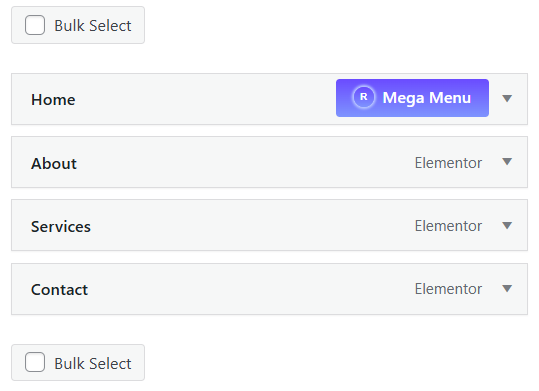Tick the bottom Bulk Select checkbox
The height and width of the screenshot is (391, 539).
35,362
